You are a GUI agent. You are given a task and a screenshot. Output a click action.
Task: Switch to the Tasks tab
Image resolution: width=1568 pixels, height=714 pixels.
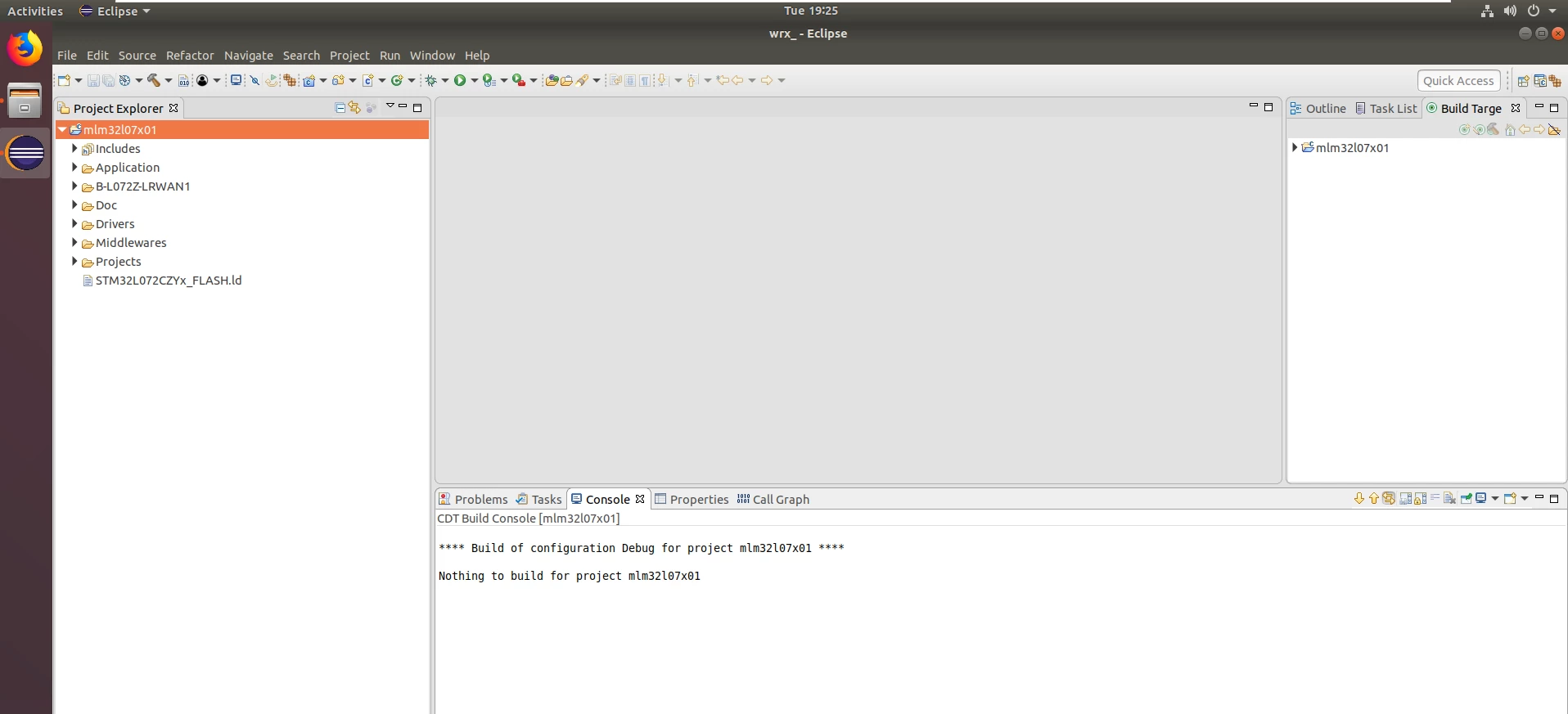point(538,500)
